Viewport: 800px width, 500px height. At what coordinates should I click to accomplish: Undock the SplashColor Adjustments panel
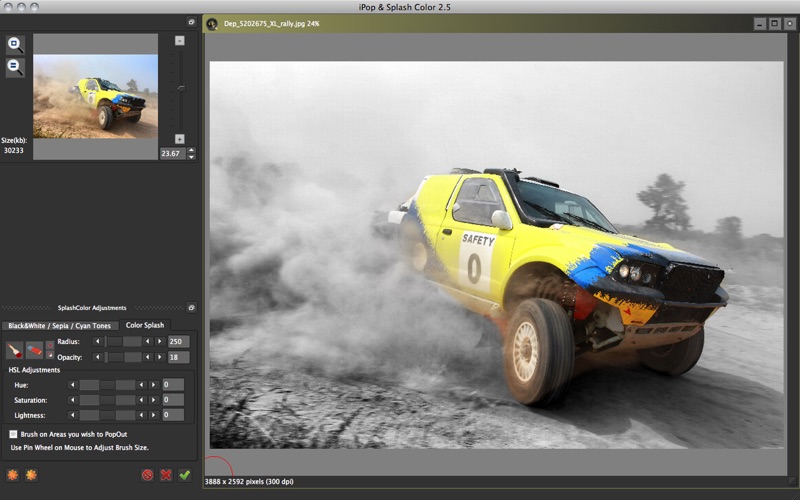pos(191,307)
